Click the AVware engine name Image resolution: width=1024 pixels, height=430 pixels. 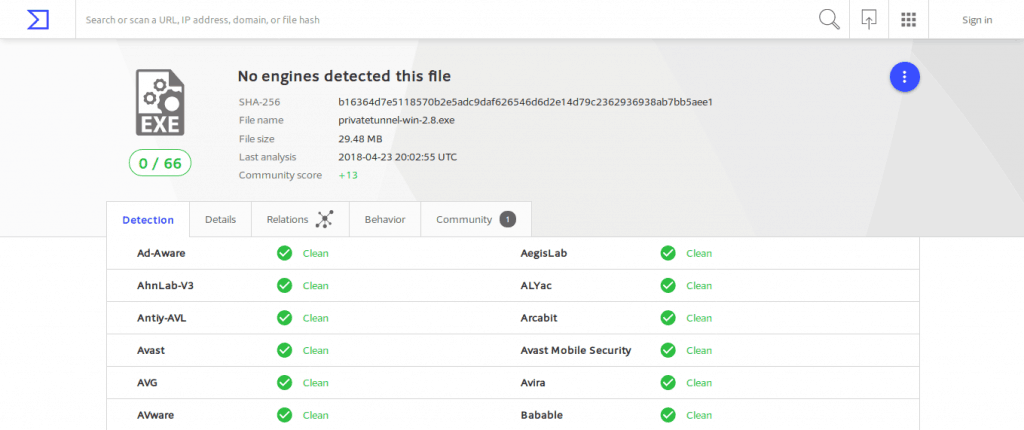(155, 415)
